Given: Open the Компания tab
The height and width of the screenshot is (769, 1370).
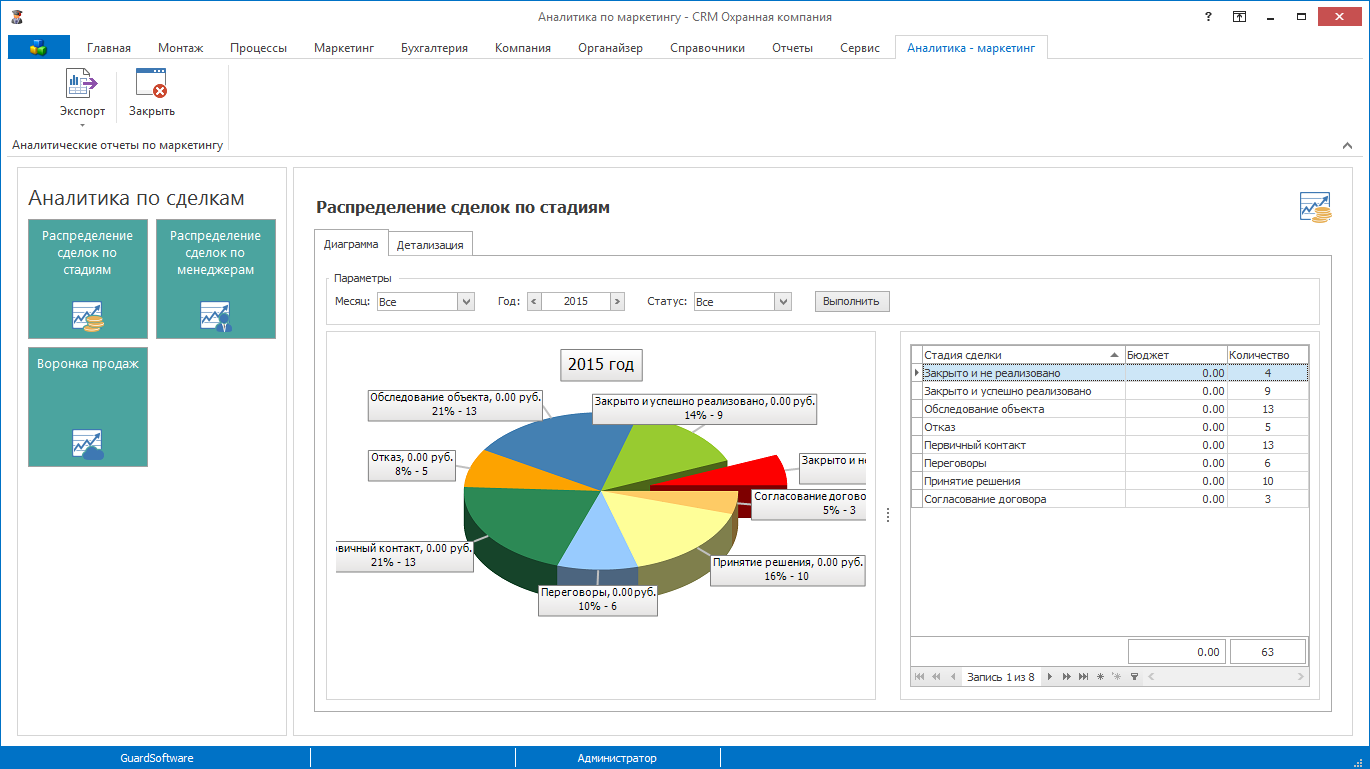Looking at the screenshot, I should point(523,48).
